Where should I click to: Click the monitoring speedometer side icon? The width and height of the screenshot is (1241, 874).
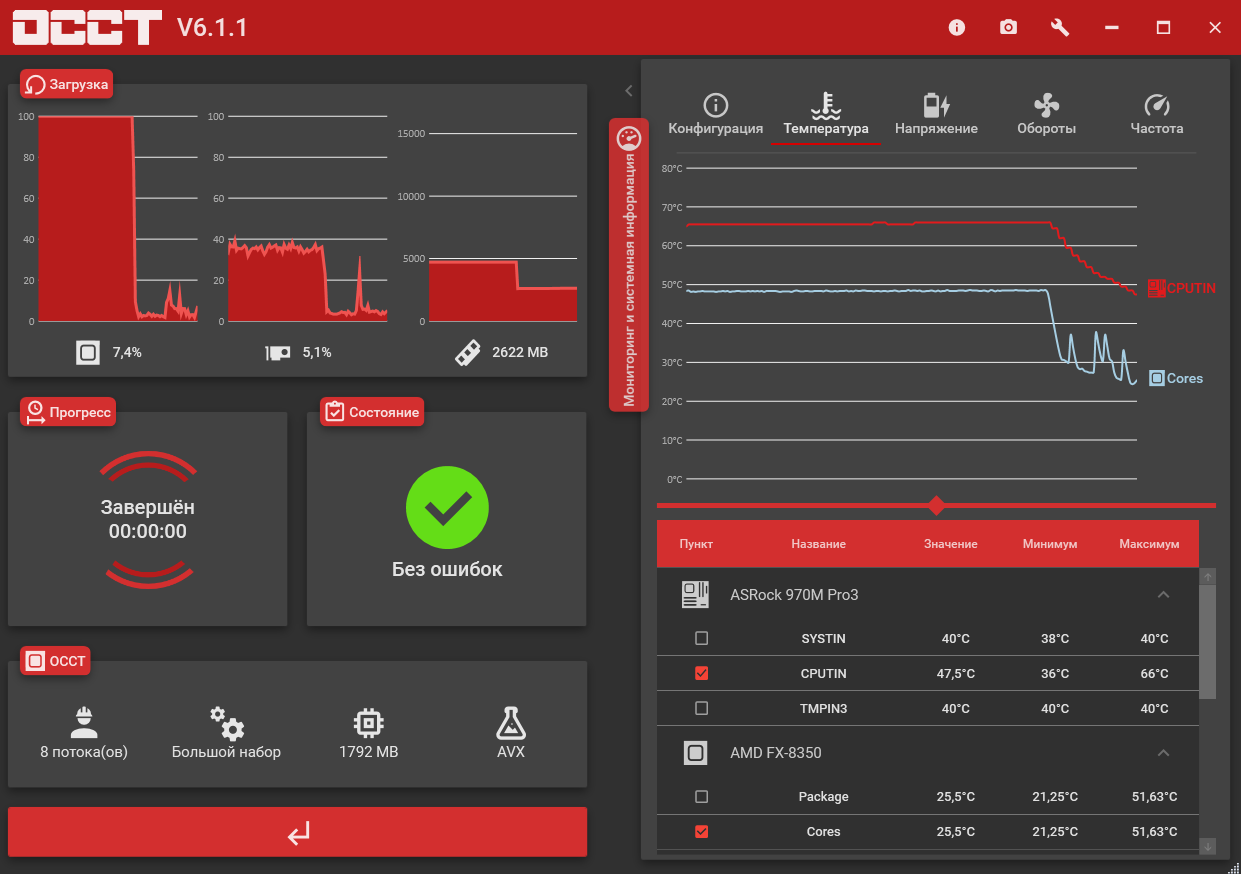pyautogui.click(x=629, y=137)
